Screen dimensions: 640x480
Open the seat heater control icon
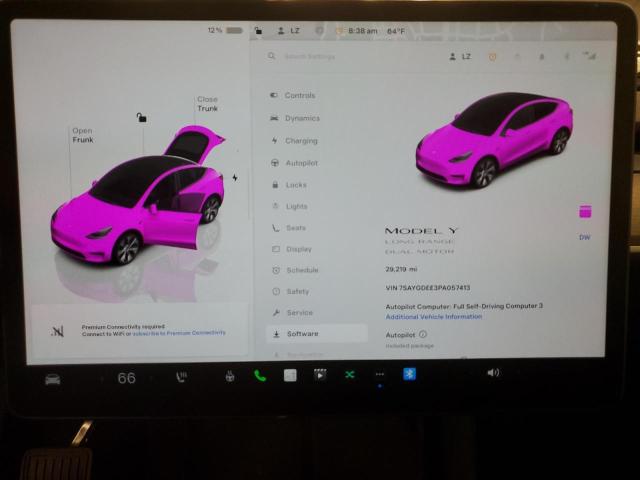[x=181, y=377]
